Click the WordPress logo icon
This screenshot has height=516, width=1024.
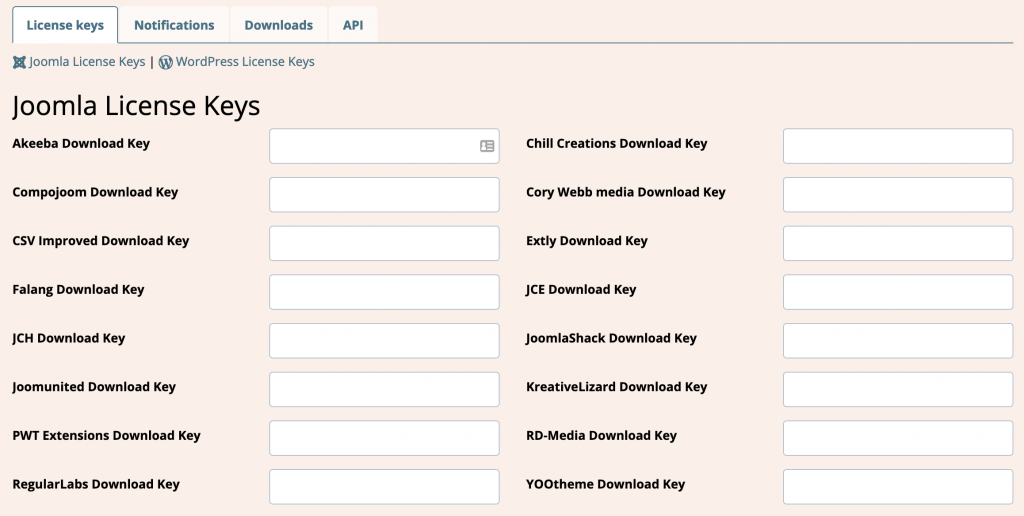click(x=166, y=62)
